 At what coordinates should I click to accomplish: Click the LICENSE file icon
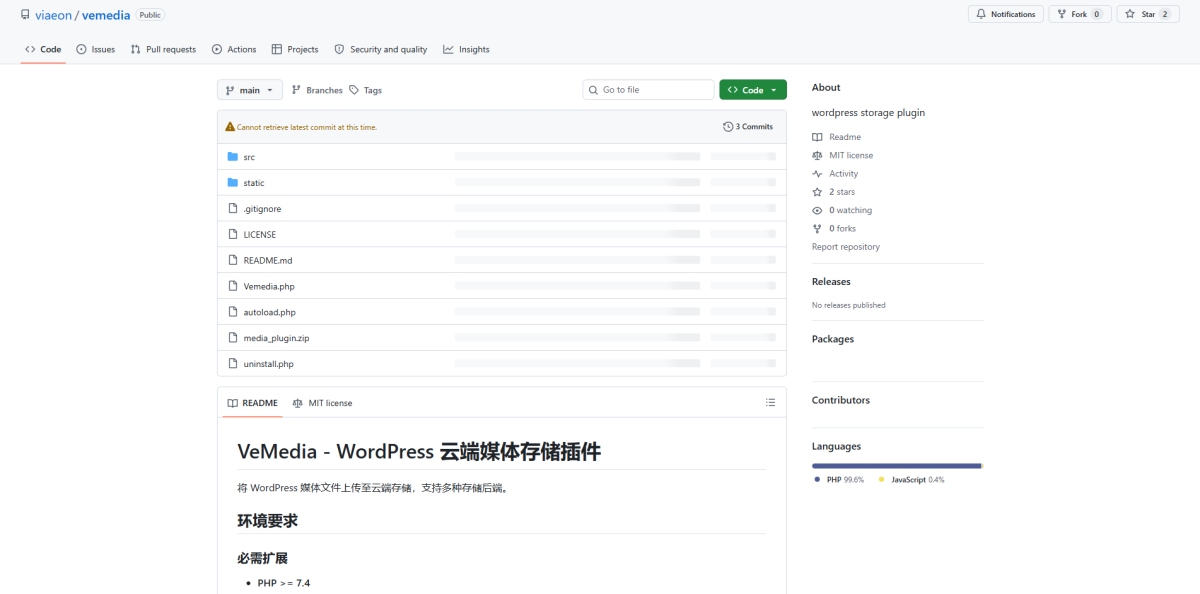point(233,234)
